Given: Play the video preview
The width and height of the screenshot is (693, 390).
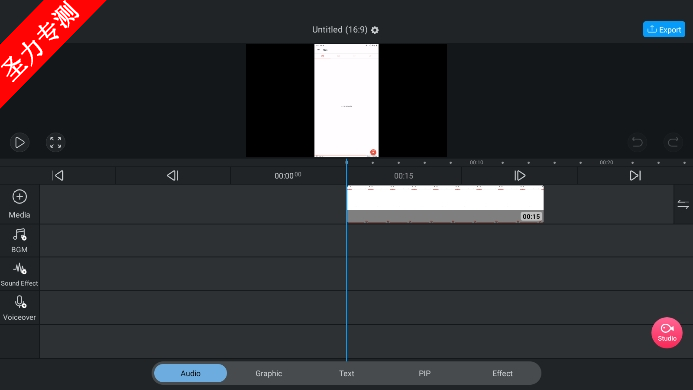Looking at the screenshot, I should tap(19, 142).
